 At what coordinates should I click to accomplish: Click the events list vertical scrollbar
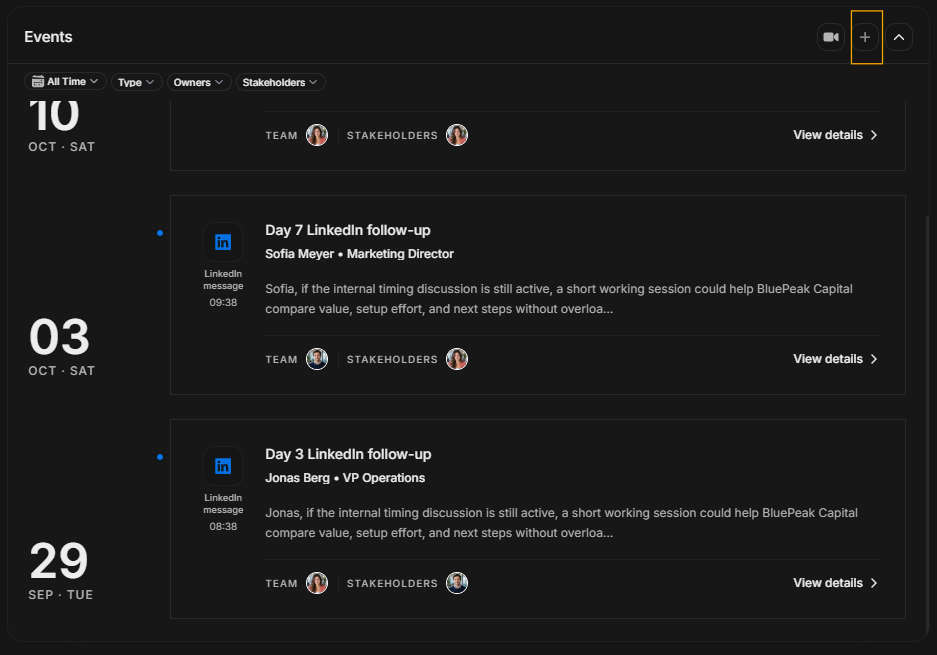927,423
